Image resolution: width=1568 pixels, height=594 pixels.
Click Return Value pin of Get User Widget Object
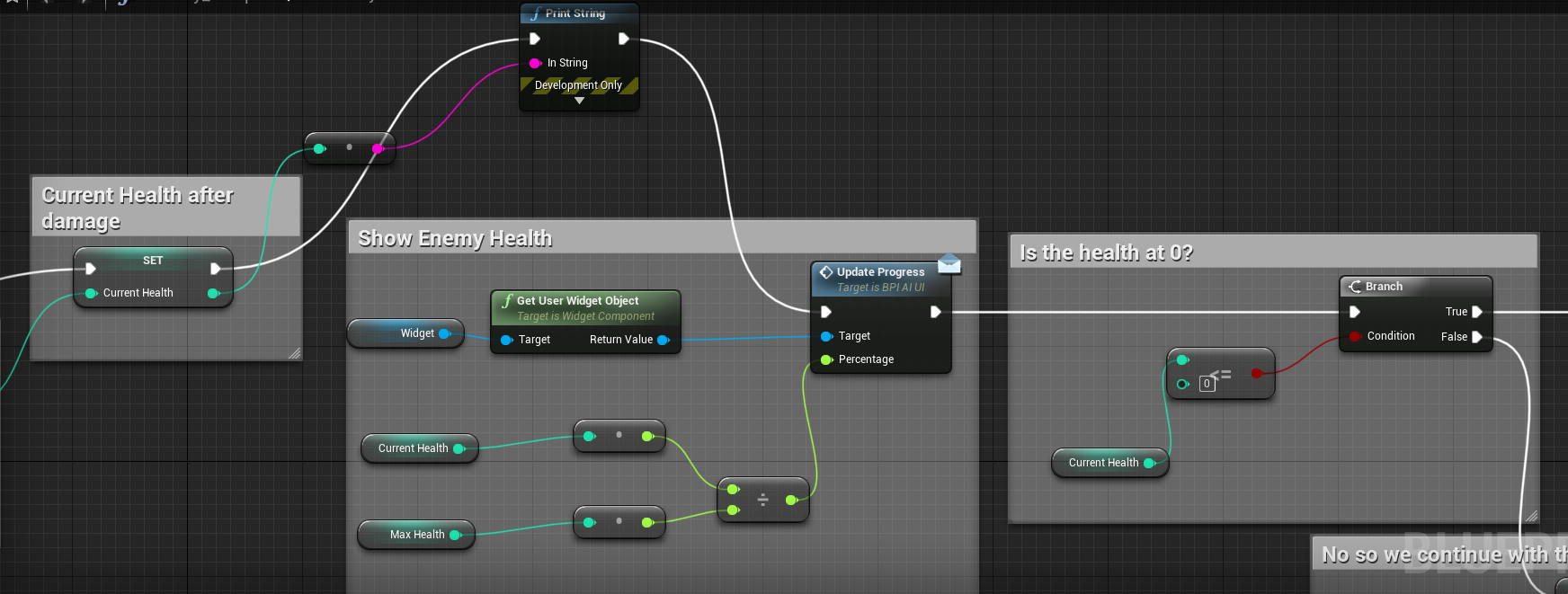click(x=664, y=340)
